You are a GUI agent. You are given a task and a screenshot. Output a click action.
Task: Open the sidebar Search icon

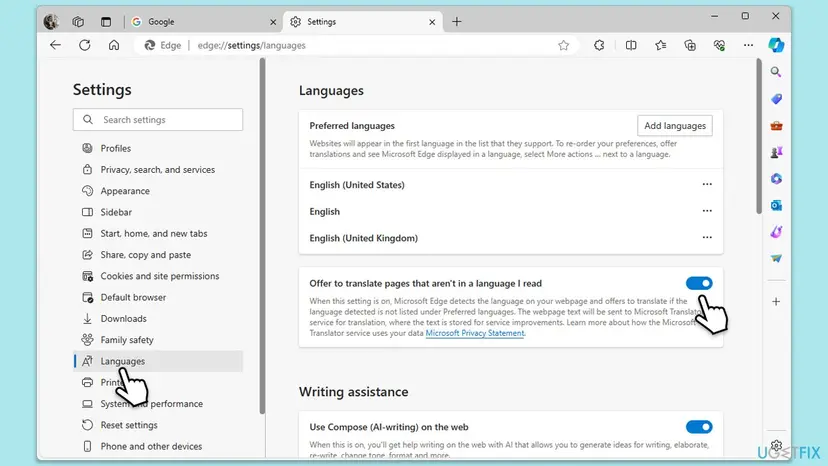click(x=776, y=72)
